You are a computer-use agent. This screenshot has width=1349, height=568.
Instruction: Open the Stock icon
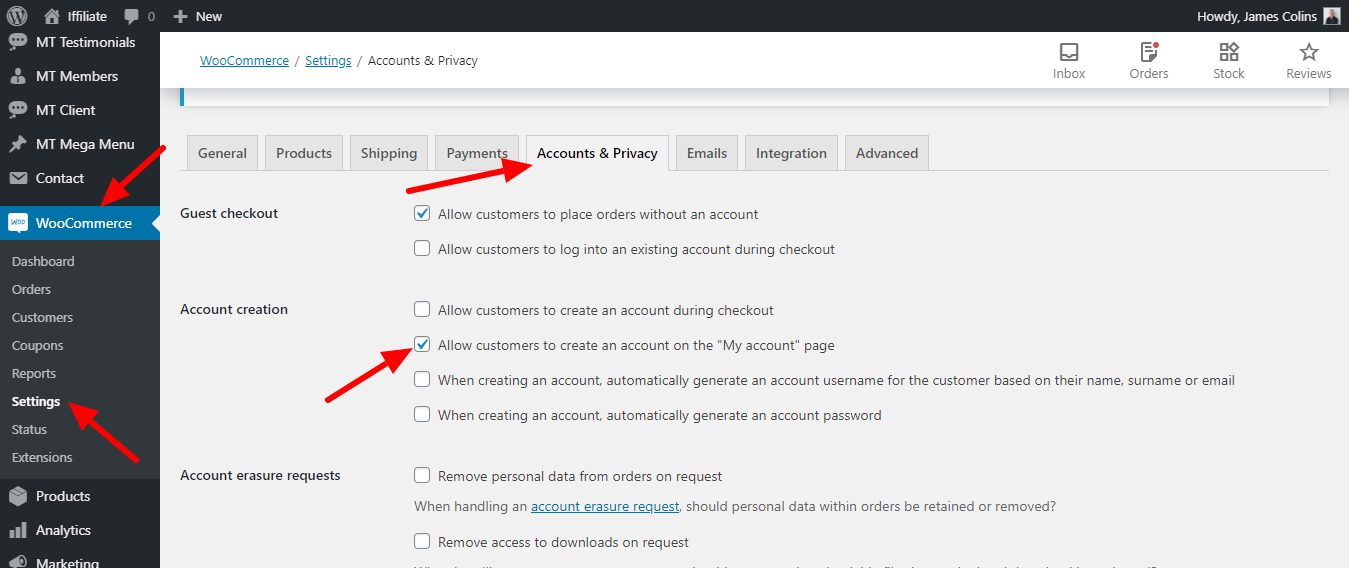pyautogui.click(x=1229, y=52)
